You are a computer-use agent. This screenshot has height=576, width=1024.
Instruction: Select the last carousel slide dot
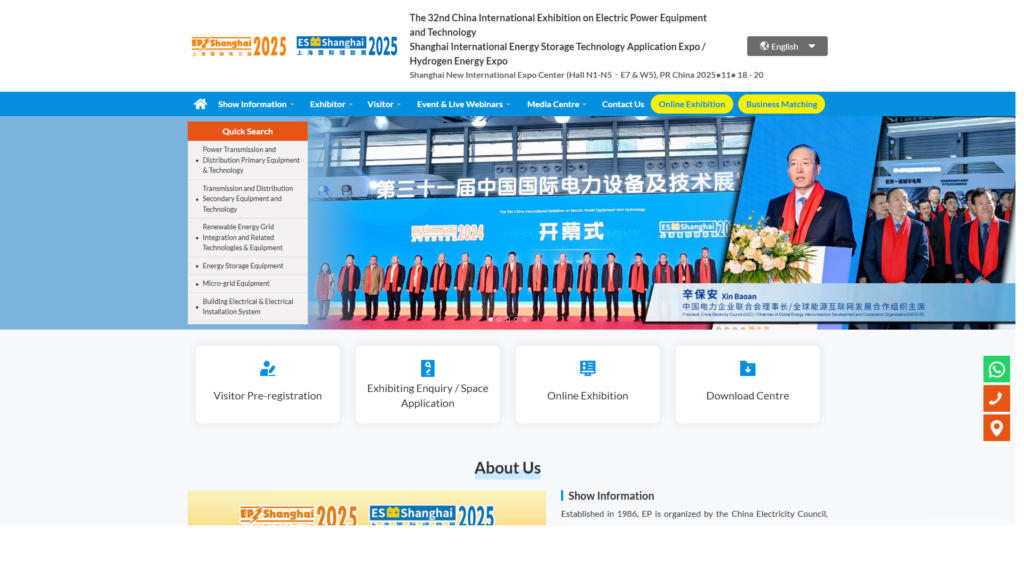524,319
